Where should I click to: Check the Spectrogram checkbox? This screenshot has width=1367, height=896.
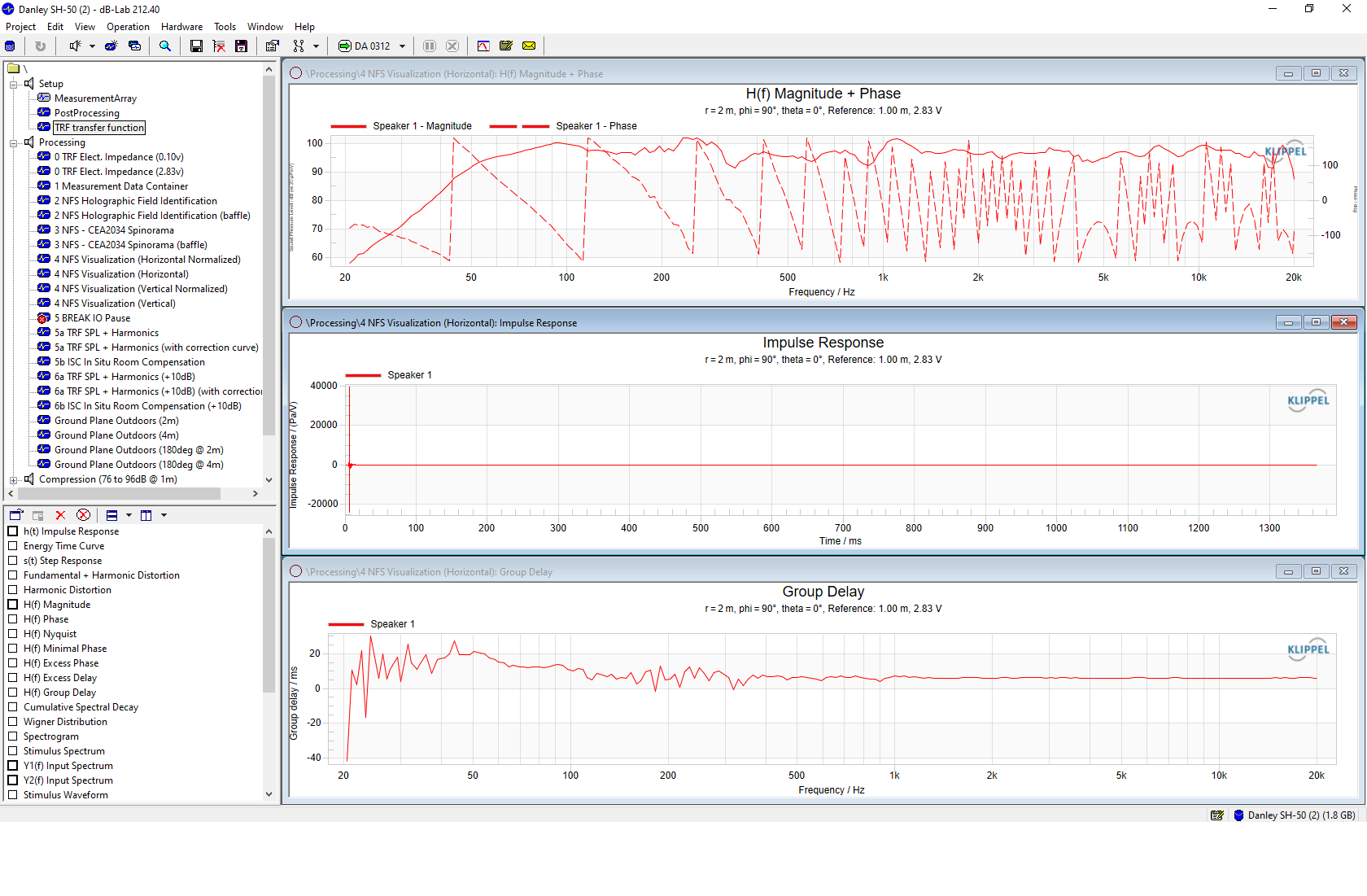pyautogui.click(x=13, y=736)
